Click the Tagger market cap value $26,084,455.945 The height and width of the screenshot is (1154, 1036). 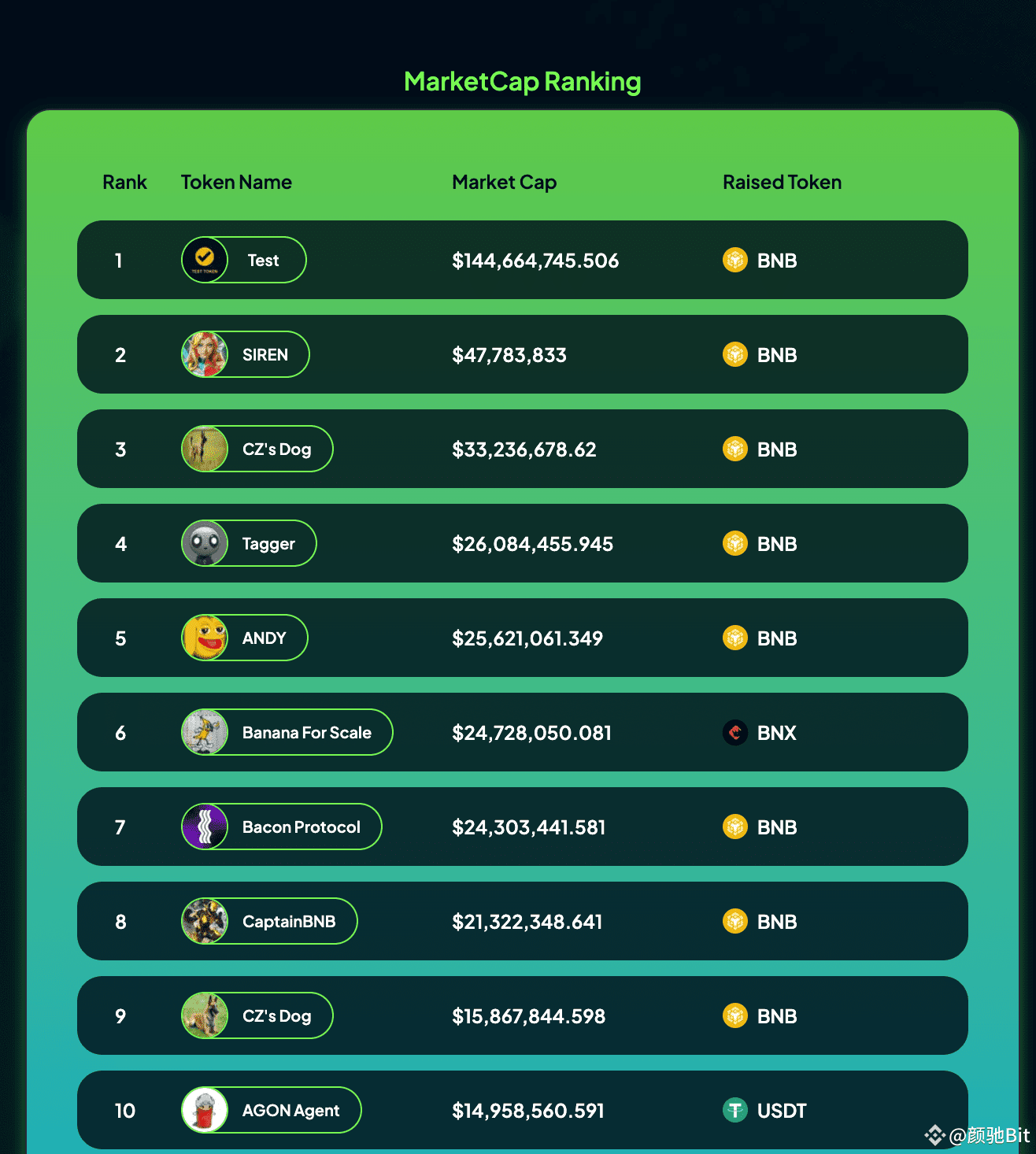(x=532, y=544)
